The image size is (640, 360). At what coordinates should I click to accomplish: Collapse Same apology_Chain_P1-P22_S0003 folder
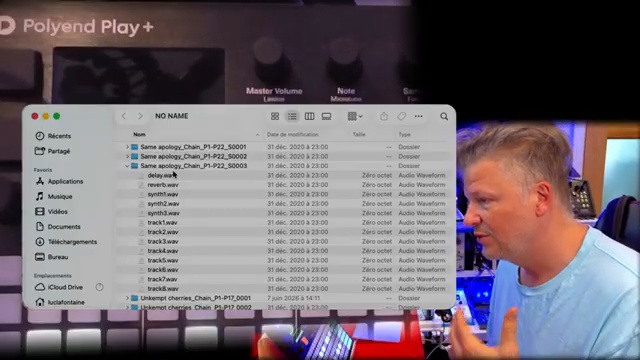[127, 166]
